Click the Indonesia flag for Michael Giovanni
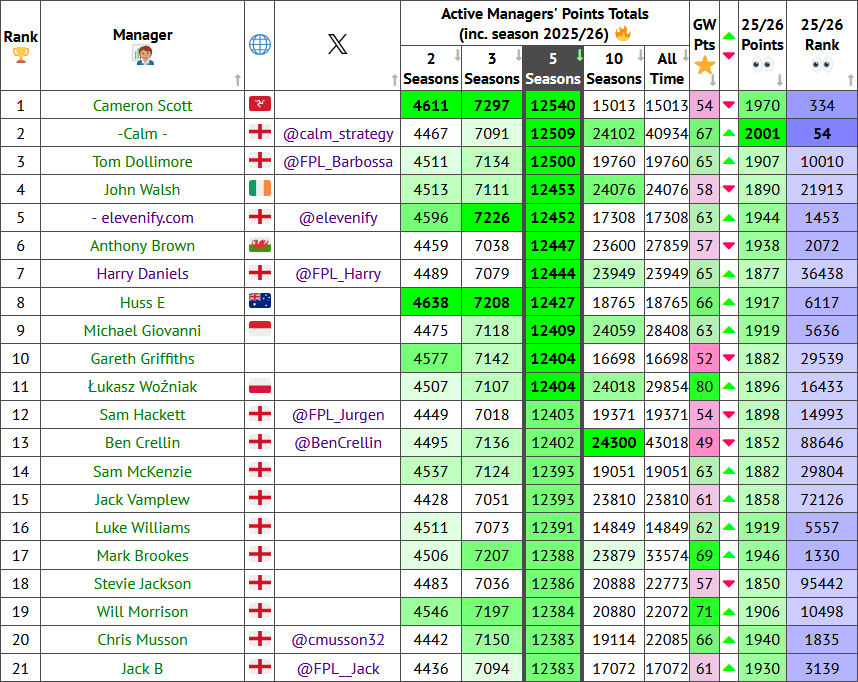Image resolution: width=858 pixels, height=682 pixels. click(260, 328)
